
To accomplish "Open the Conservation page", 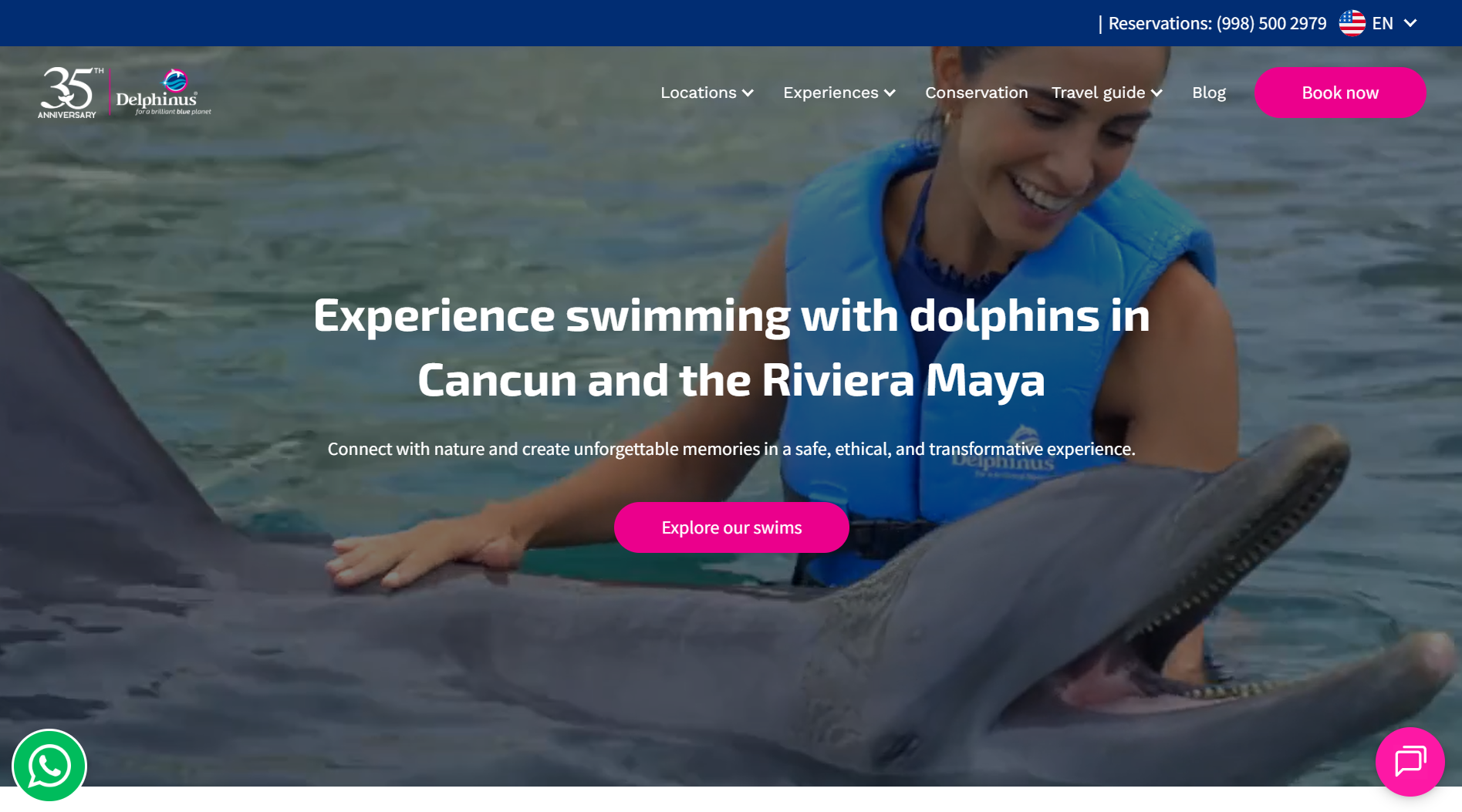I will (976, 93).
